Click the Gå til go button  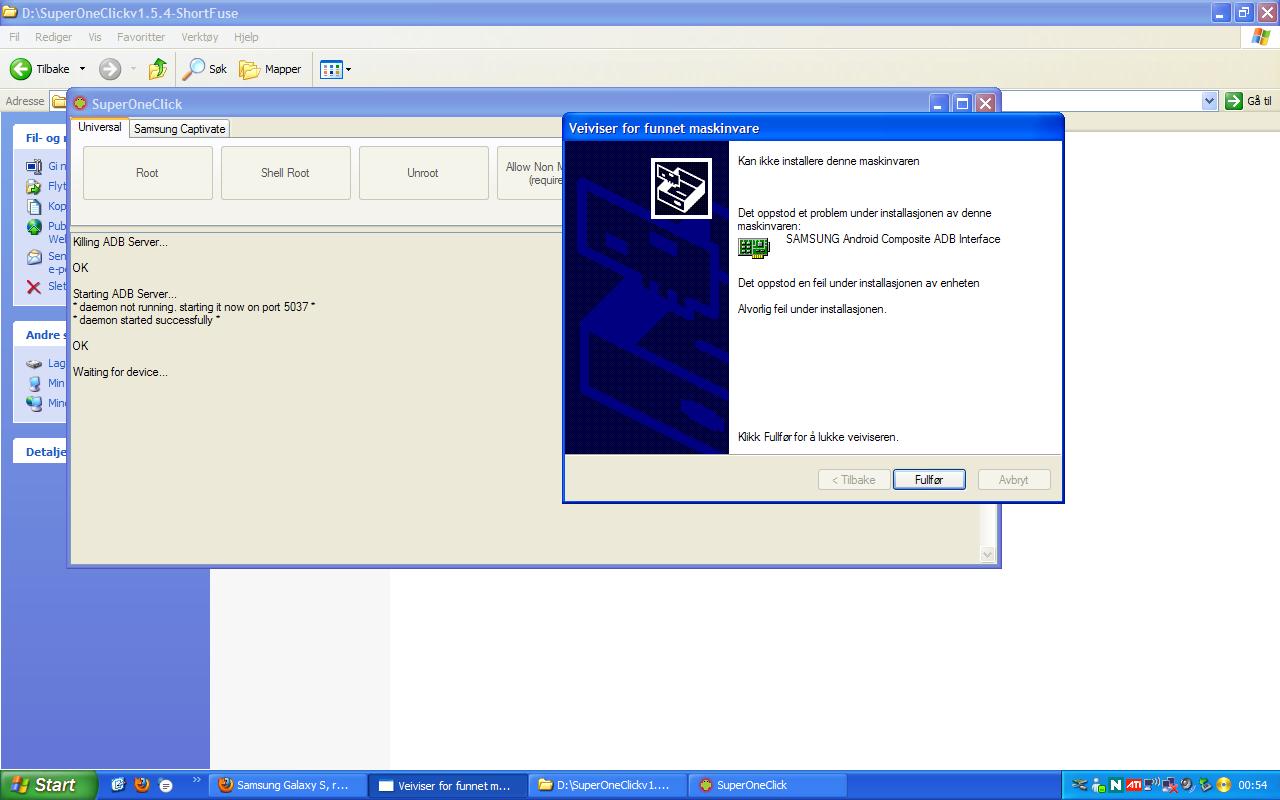pyautogui.click(x=1249, y=101)
